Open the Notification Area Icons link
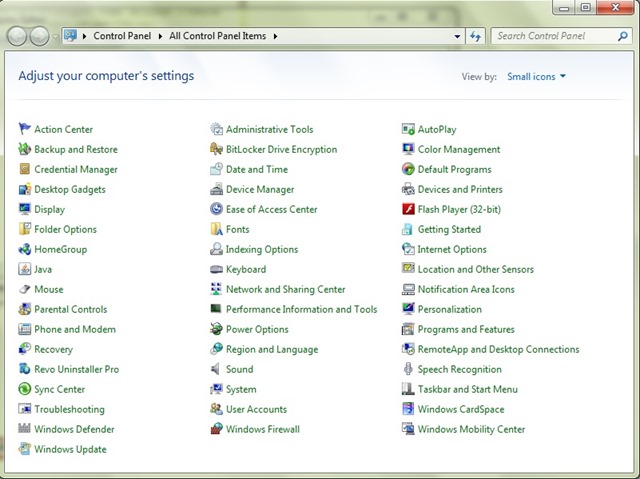Screen dimensions: 640x479 coord(466,289)
